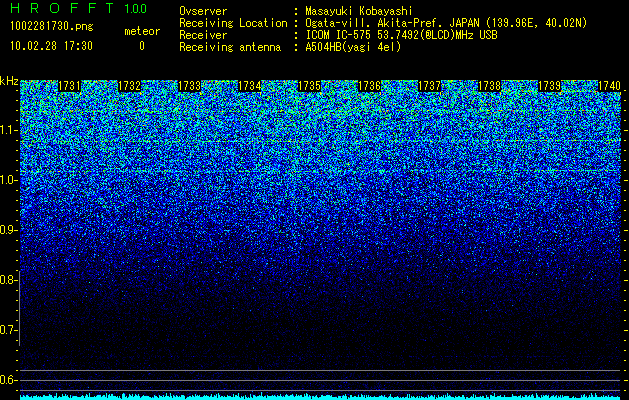This screenshot has width=629, height=400.
Task: Click the meteor label
Action: tap(142, 31)
